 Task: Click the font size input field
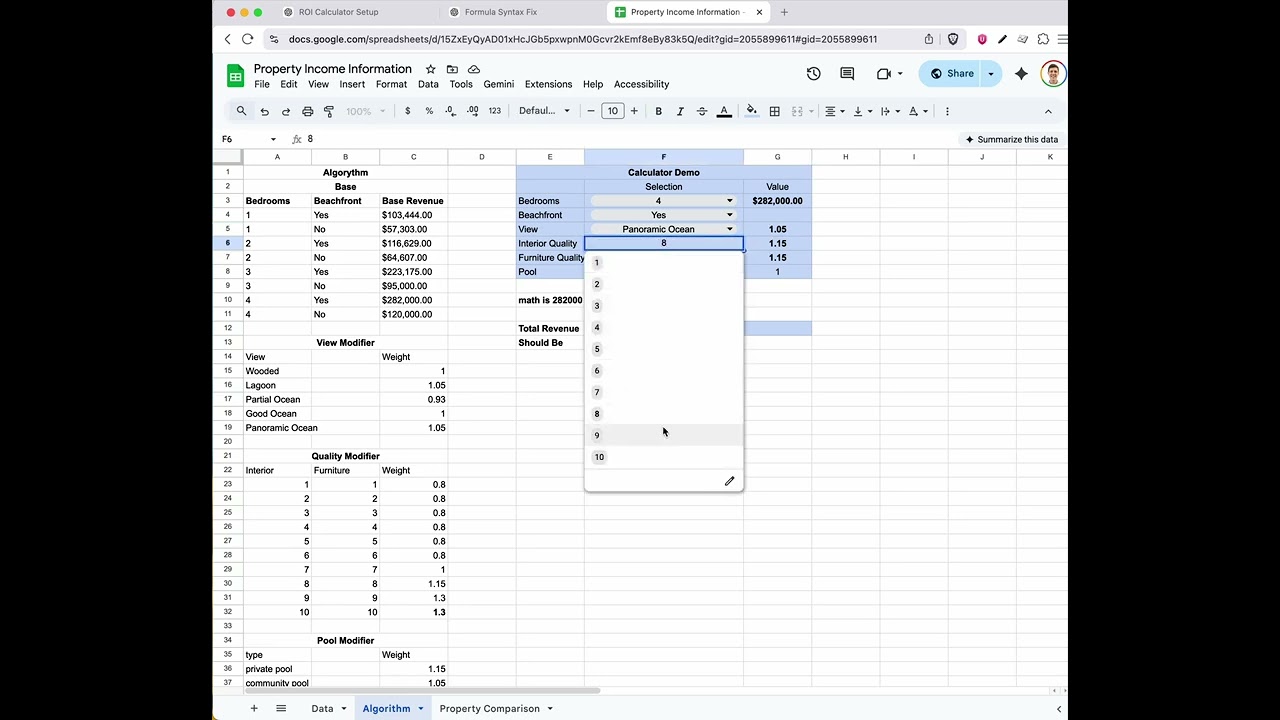[x=612, y=111]
